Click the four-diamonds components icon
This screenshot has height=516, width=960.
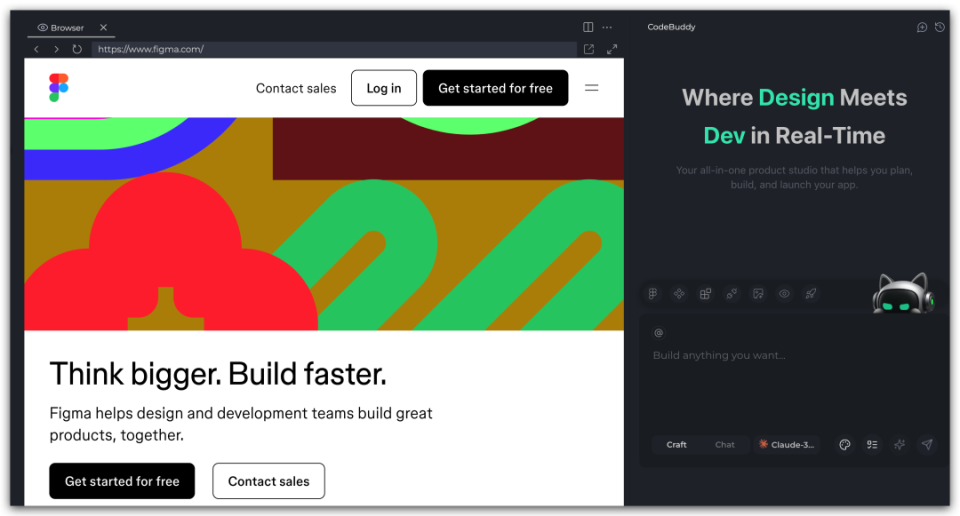pyautogui.click(x=679, y=294)
